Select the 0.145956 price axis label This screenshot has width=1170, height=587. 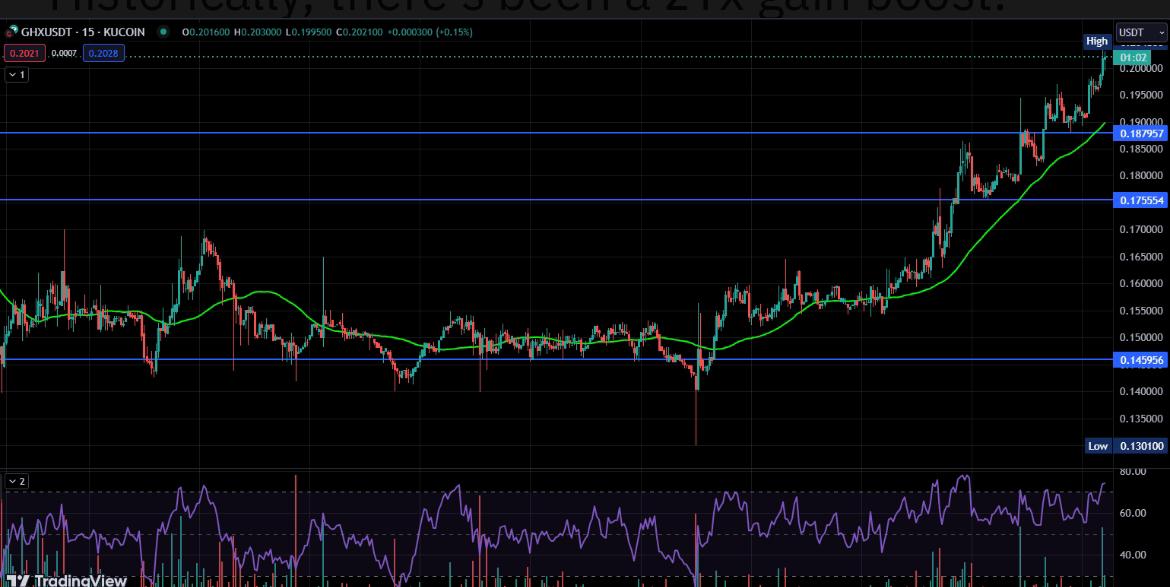[1140, 359]
